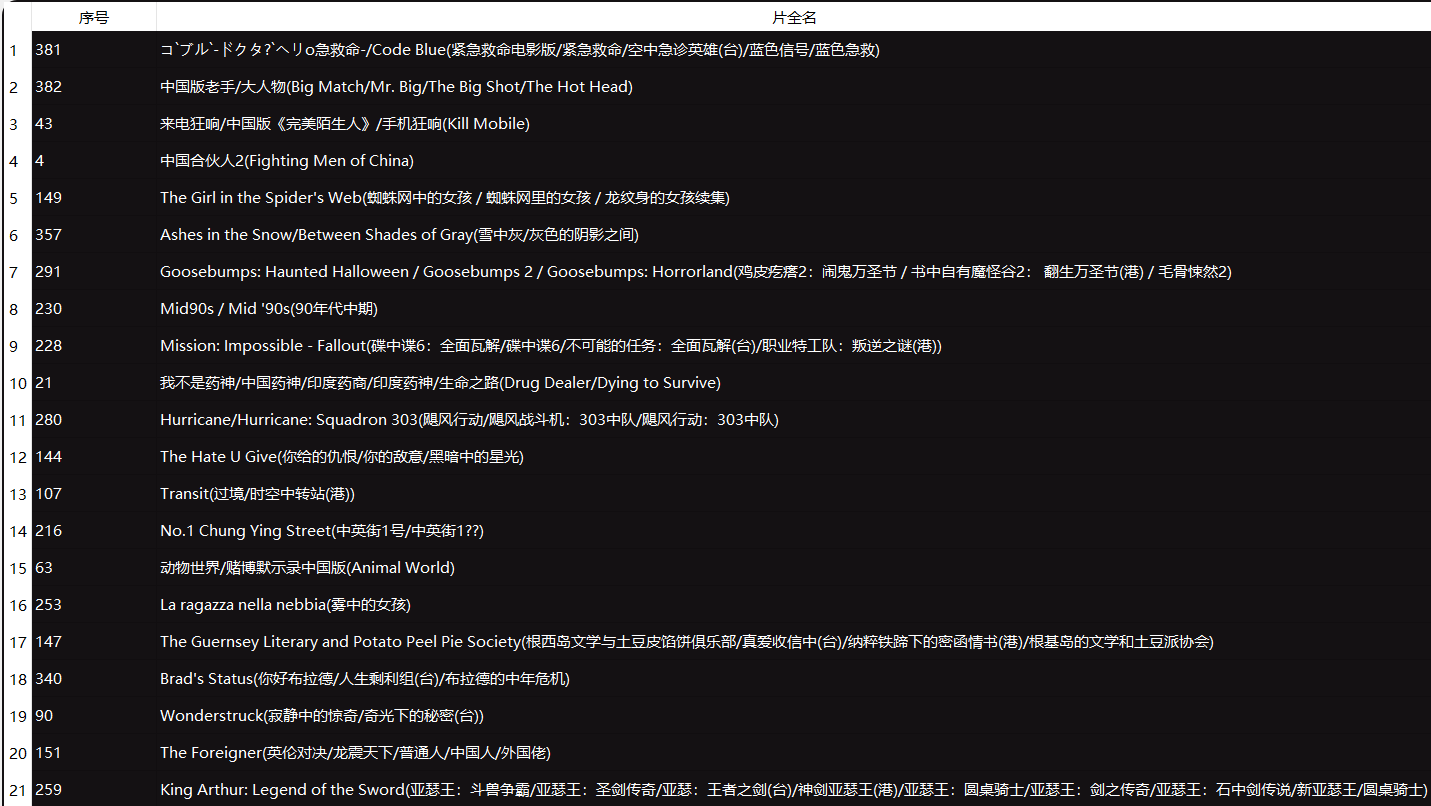Click cell with 序号 value 216
The height and width of the screenshot is (806, 1431).
(94, 531)
